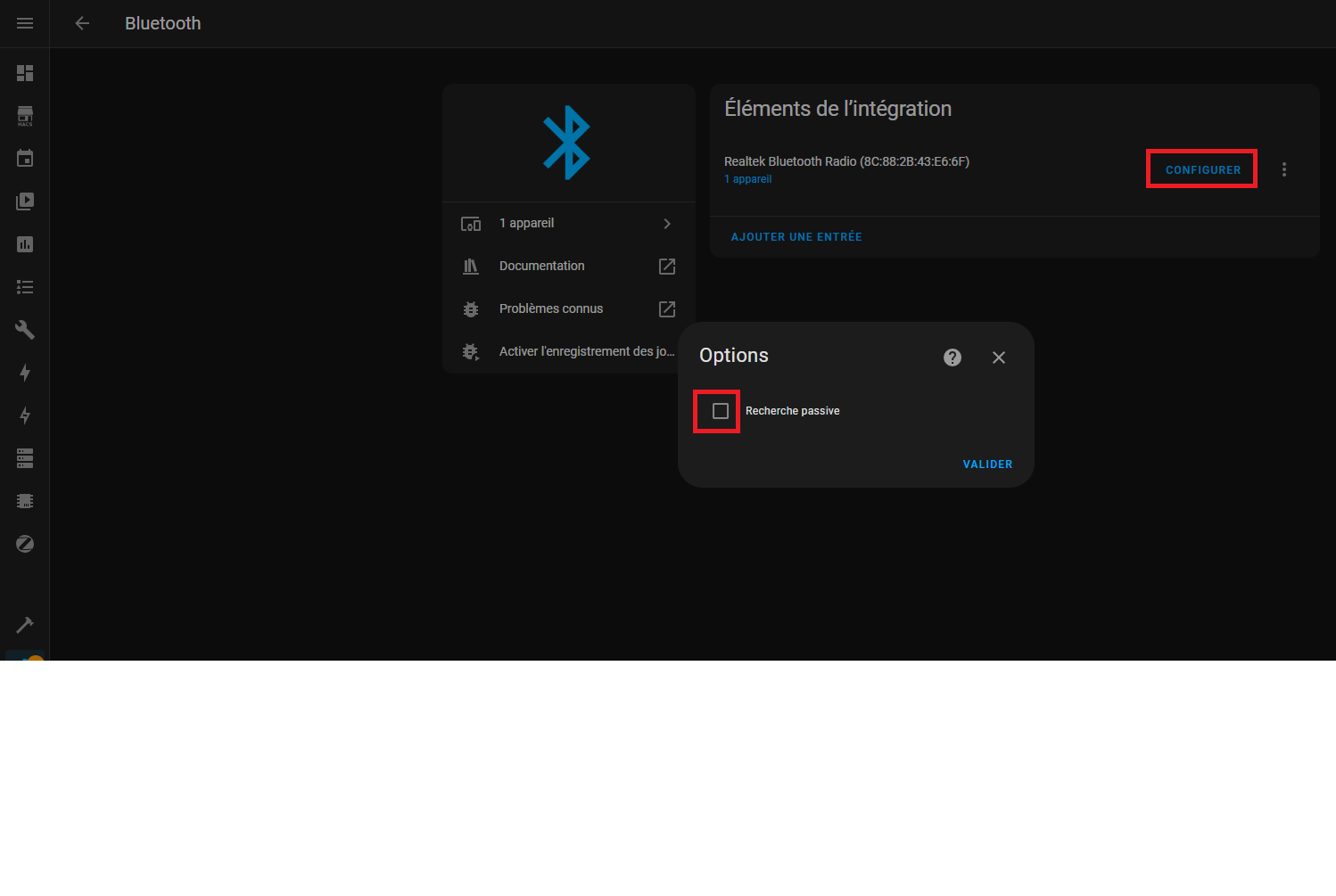The width and height of the screenshot is (1336, 896).
Task: Open the three-dot menu for Realtek radio
Action: coord(1284,169)
